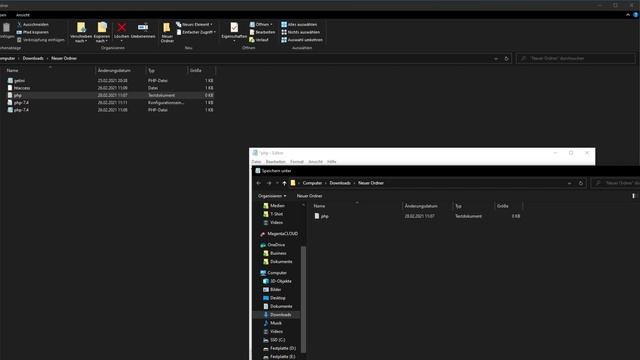The image size is (640, 360).
Task: Click Verlauf in the ribbon
Action: [259, 40]
